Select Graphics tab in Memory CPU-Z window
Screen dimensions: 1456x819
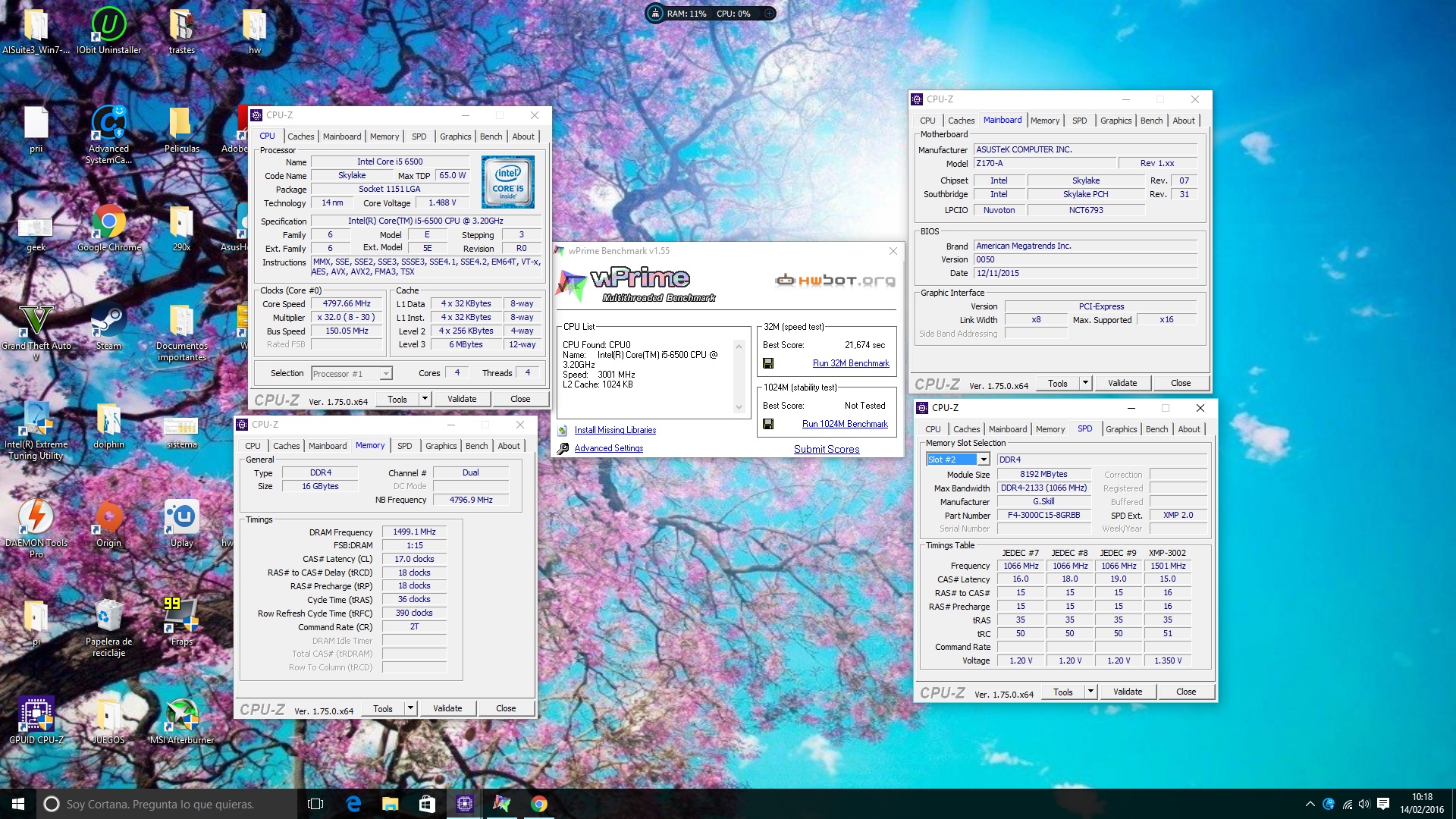441,446
